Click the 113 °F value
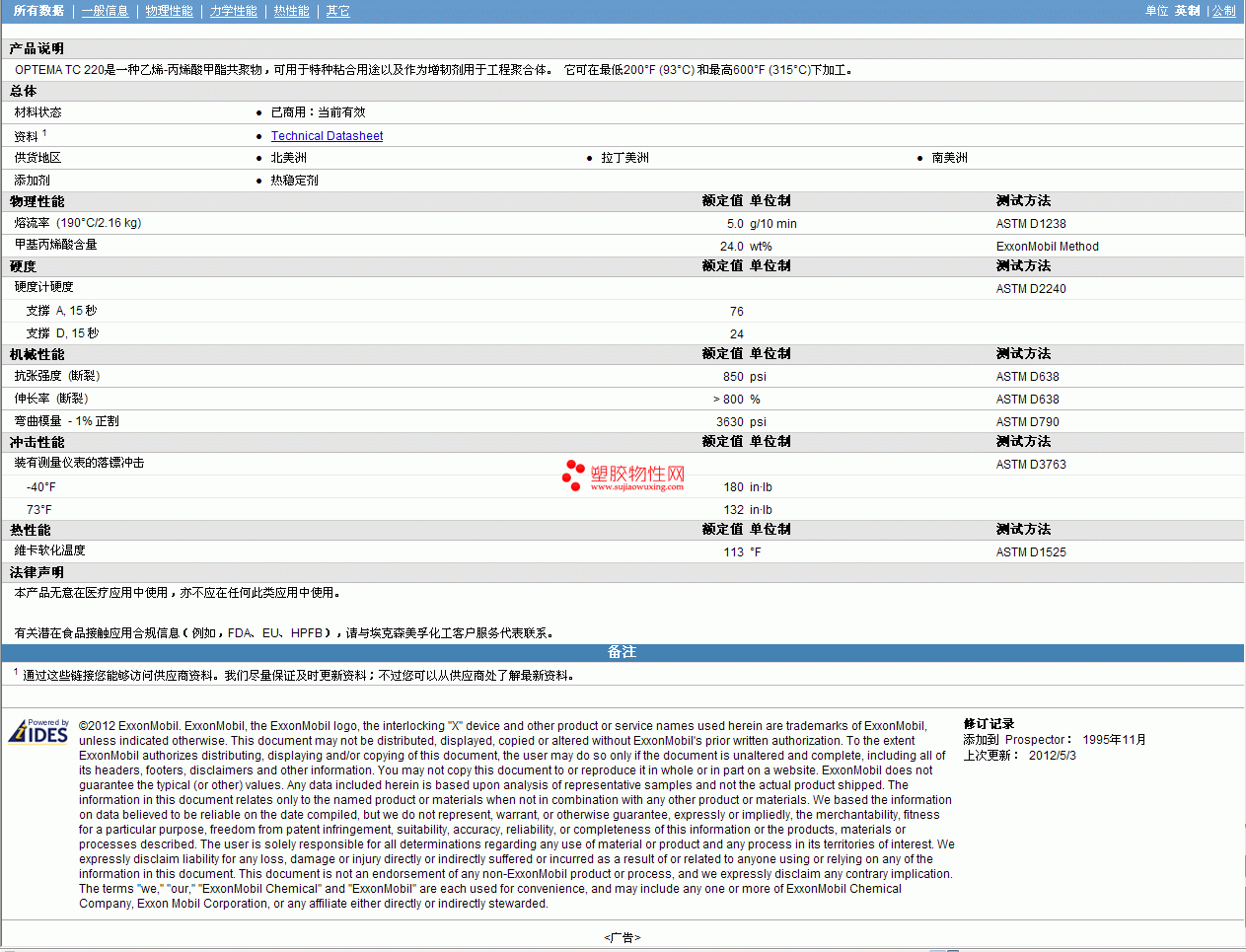This screenshot has height=952, width=1246. point(742,552)
